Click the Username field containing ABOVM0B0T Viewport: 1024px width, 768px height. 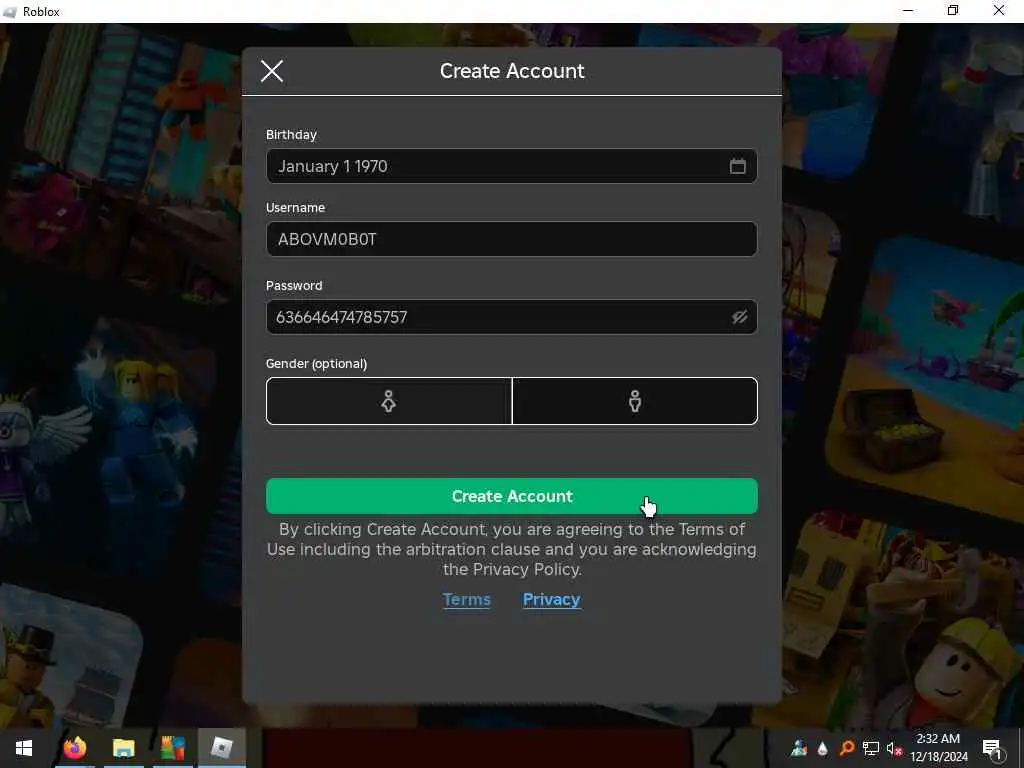(511, 239)
